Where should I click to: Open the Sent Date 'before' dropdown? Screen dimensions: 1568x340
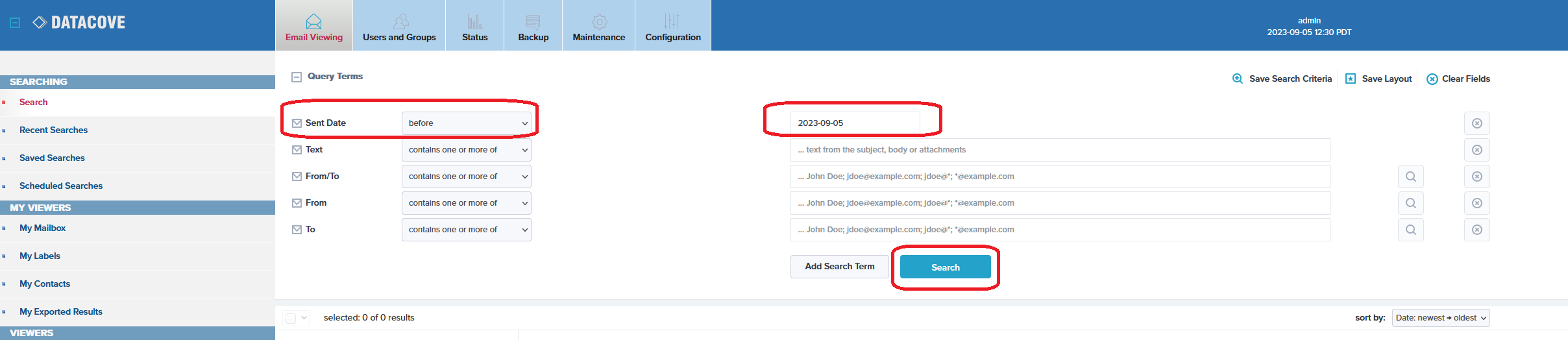pos(466,123)
